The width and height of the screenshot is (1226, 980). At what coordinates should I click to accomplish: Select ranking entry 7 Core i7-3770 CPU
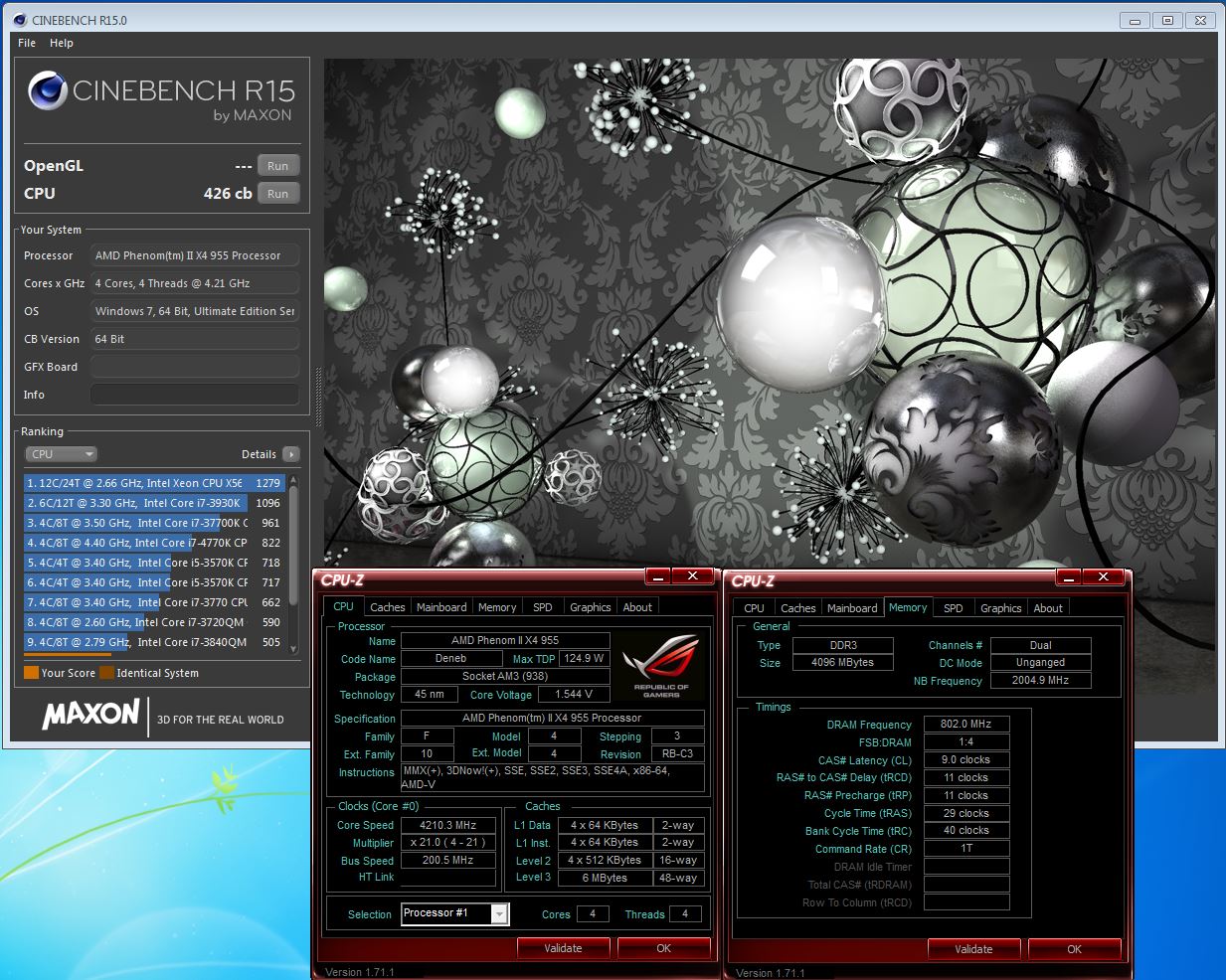pos(154,602)
